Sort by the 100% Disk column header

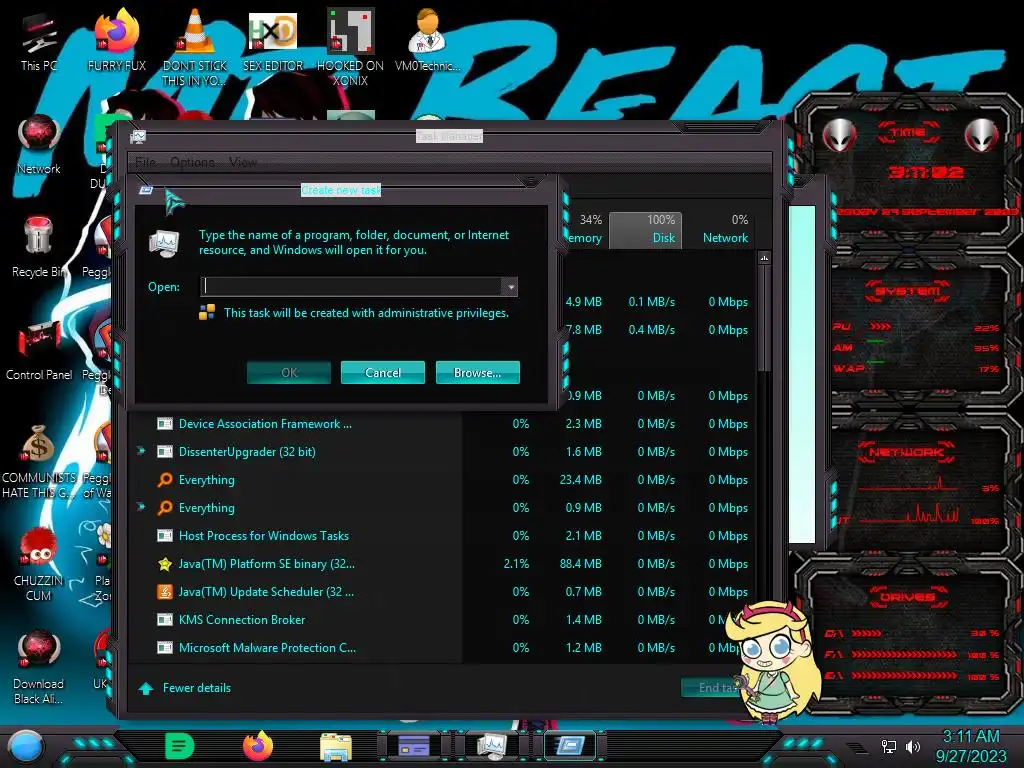pyautogui.click(x=646, y=230)
